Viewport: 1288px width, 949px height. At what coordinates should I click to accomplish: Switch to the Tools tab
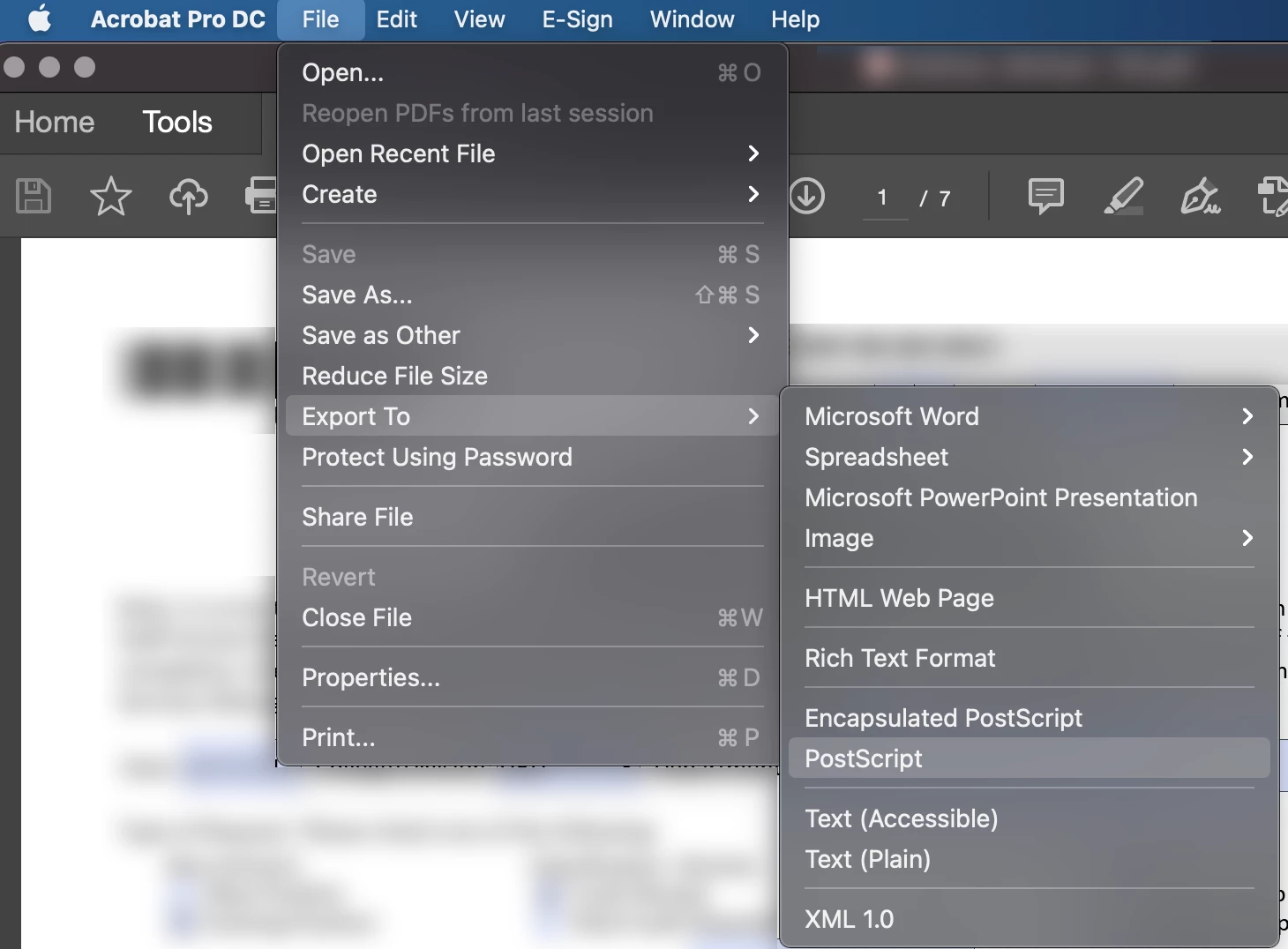click(177, 122)
